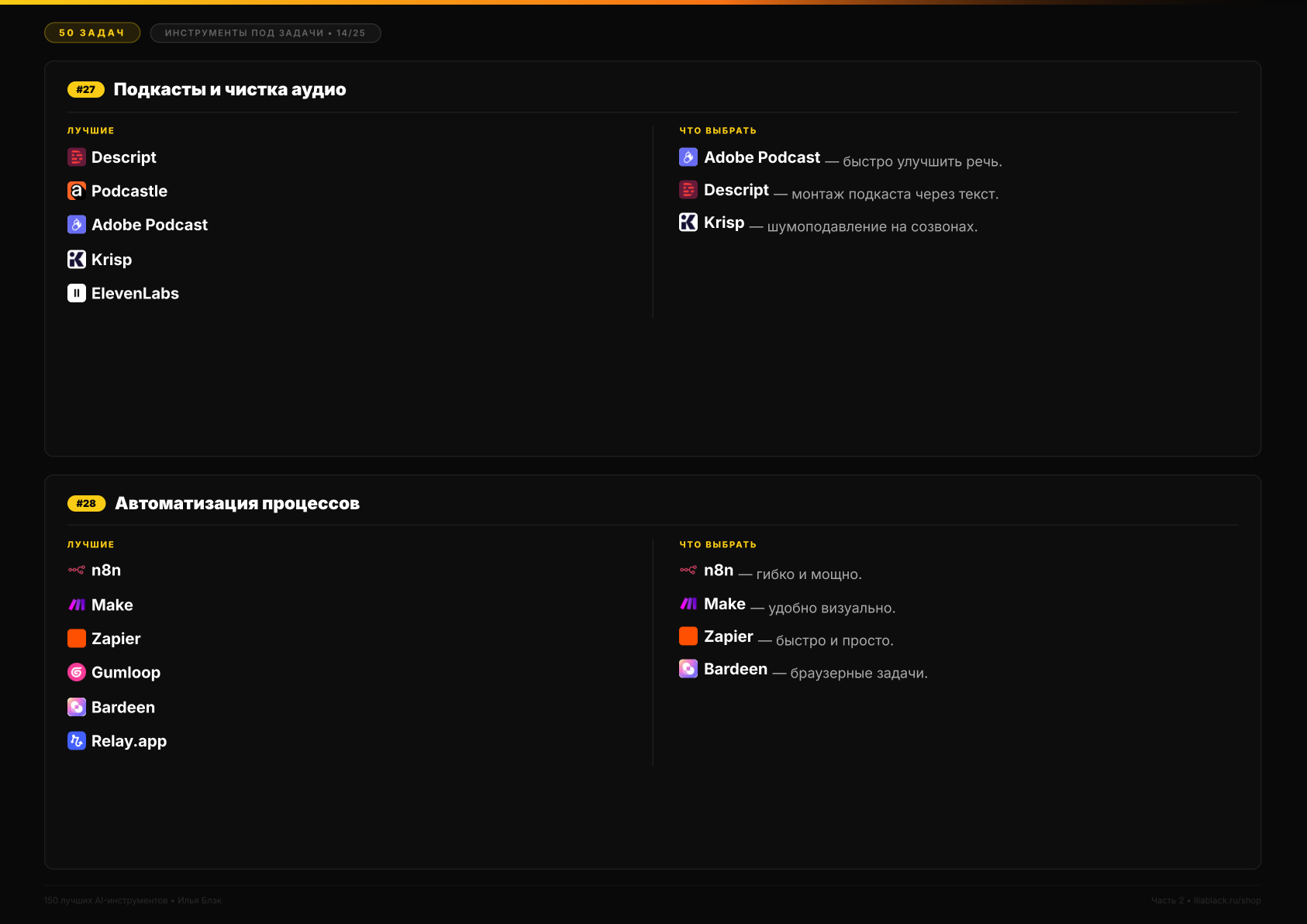Image resolution: width=1307 pixels, height=924 pixels.
Task: Click the Krisp шумоподавление recommendation
Action: pyautogui.click(x=828, y=223)
